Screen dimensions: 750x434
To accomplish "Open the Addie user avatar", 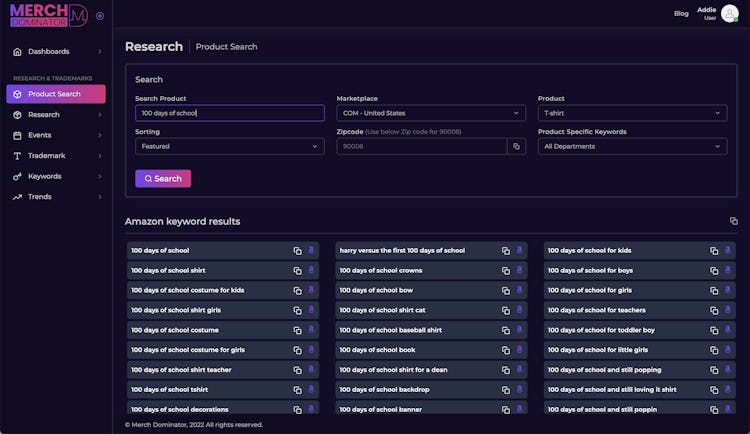I will click(x=730, y=13).
